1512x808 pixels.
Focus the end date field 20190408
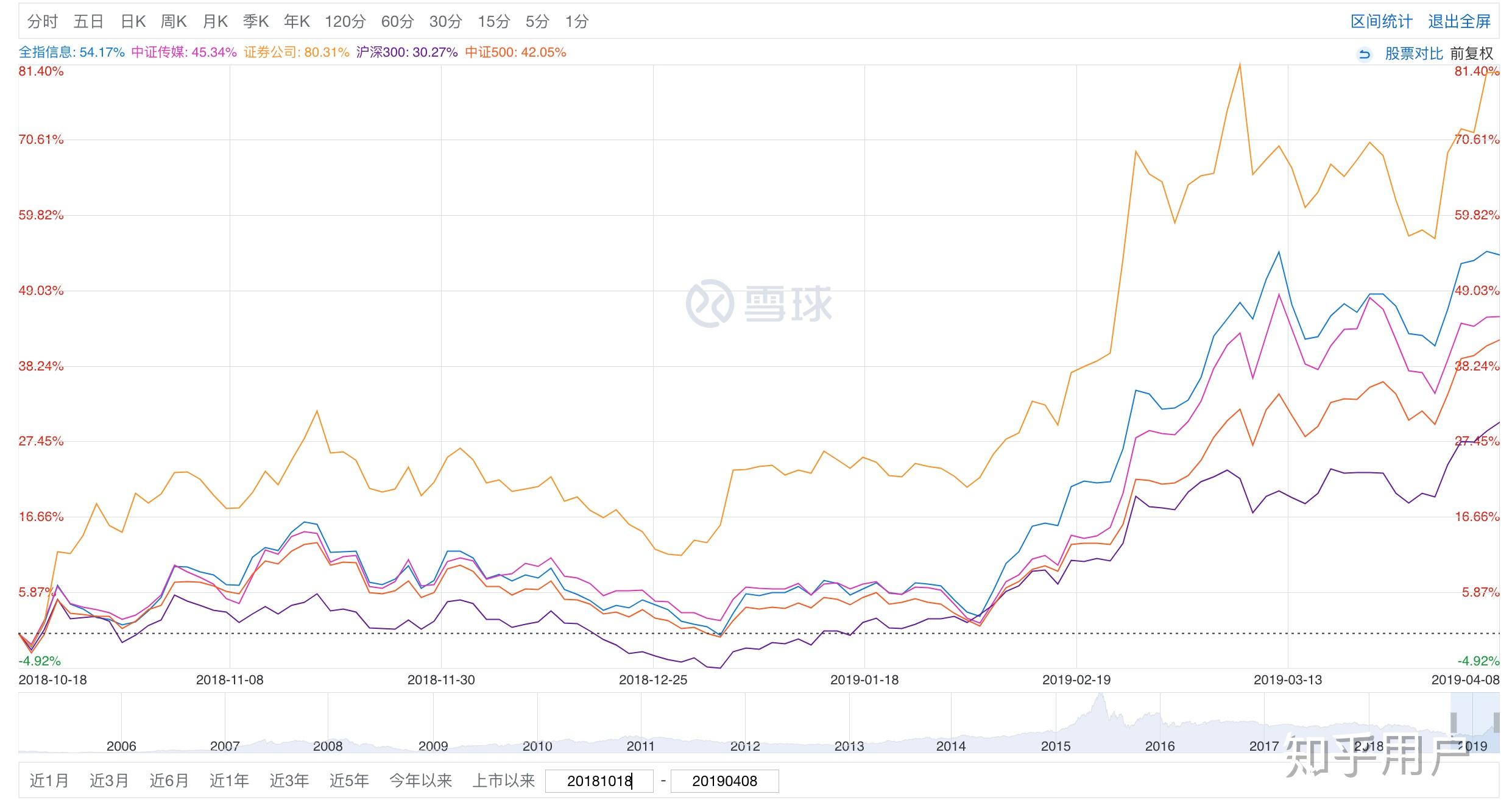725,781
